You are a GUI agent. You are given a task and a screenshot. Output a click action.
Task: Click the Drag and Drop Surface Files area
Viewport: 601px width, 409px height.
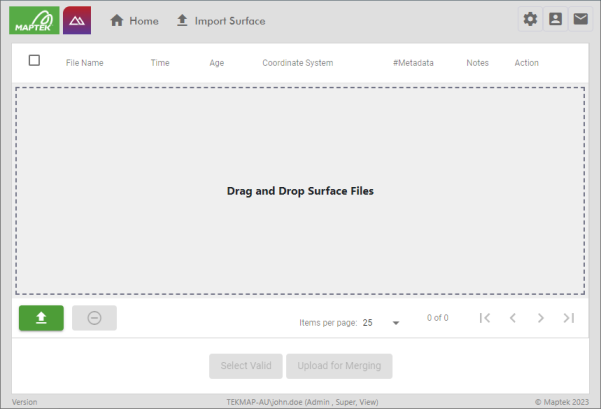pyautogui.click(x=300, y=191)
